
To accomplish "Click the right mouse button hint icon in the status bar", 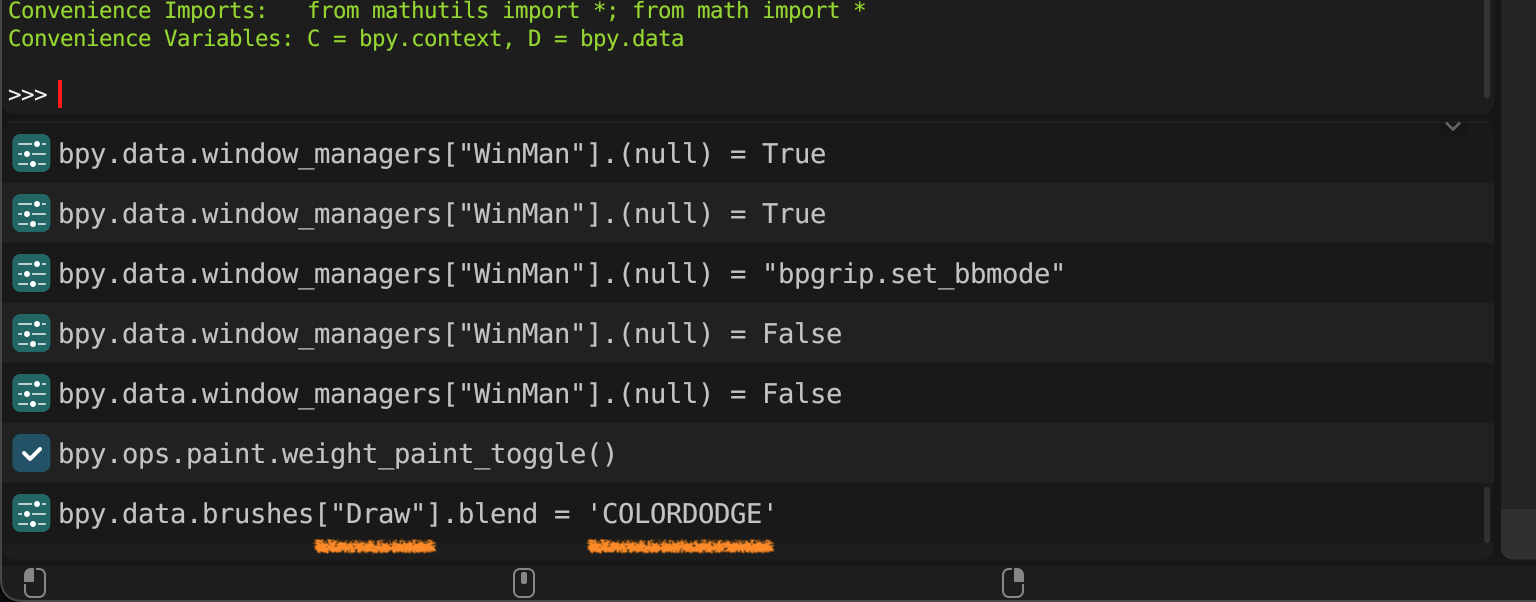I will (x=1013, y=582).
